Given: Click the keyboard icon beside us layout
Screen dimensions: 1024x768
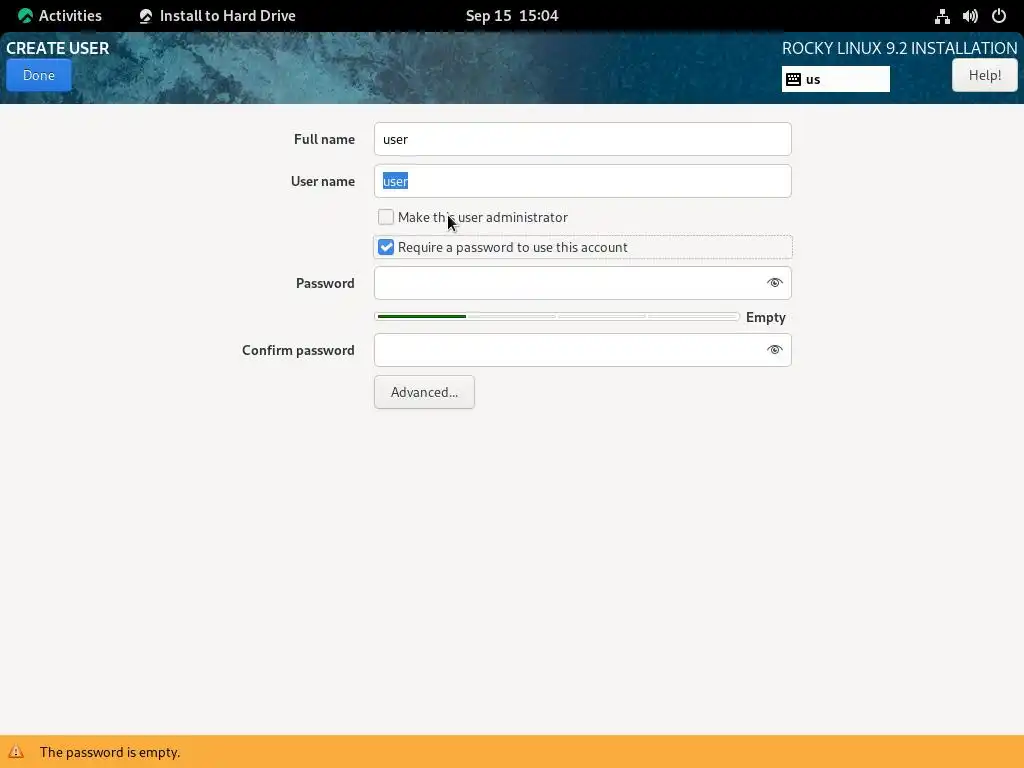Looking at the screenshot, I should click(793, 79).
